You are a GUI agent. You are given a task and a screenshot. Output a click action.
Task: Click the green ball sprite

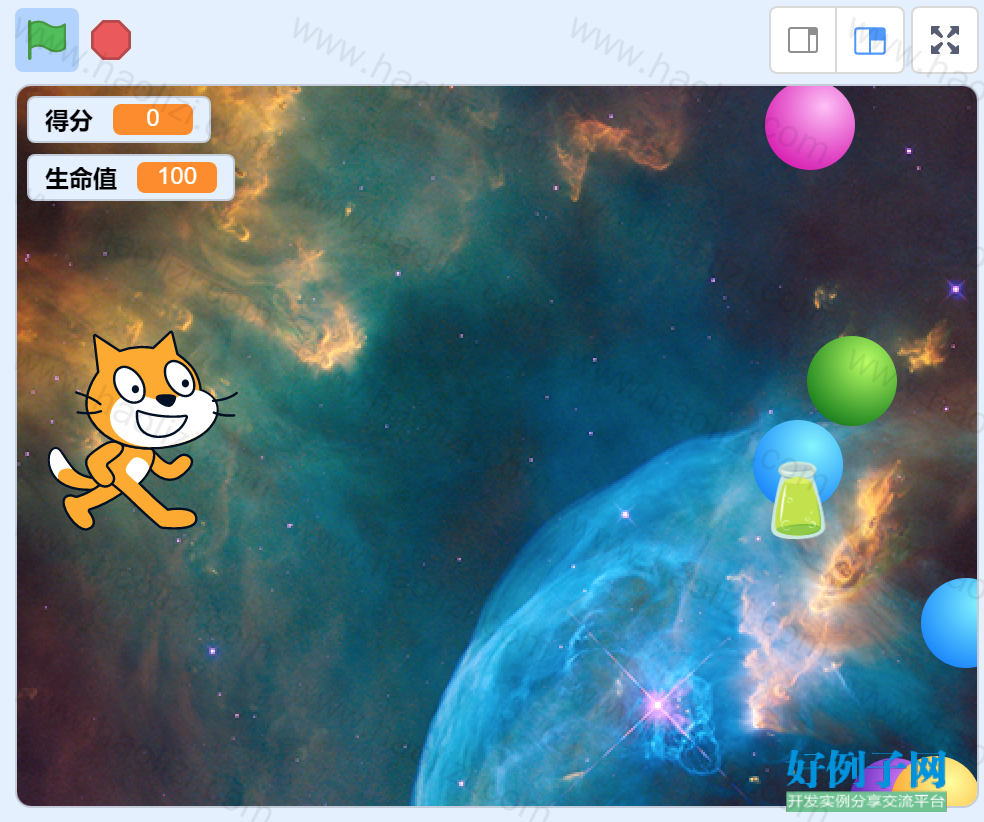(852, 381)
